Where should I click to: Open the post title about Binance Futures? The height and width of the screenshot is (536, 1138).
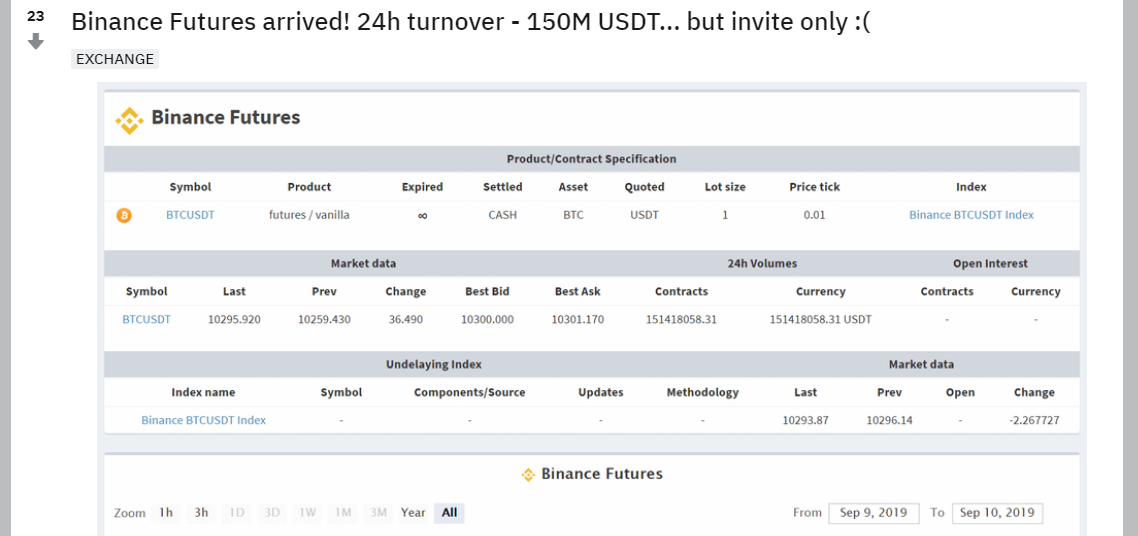click(x=470, y=21)
